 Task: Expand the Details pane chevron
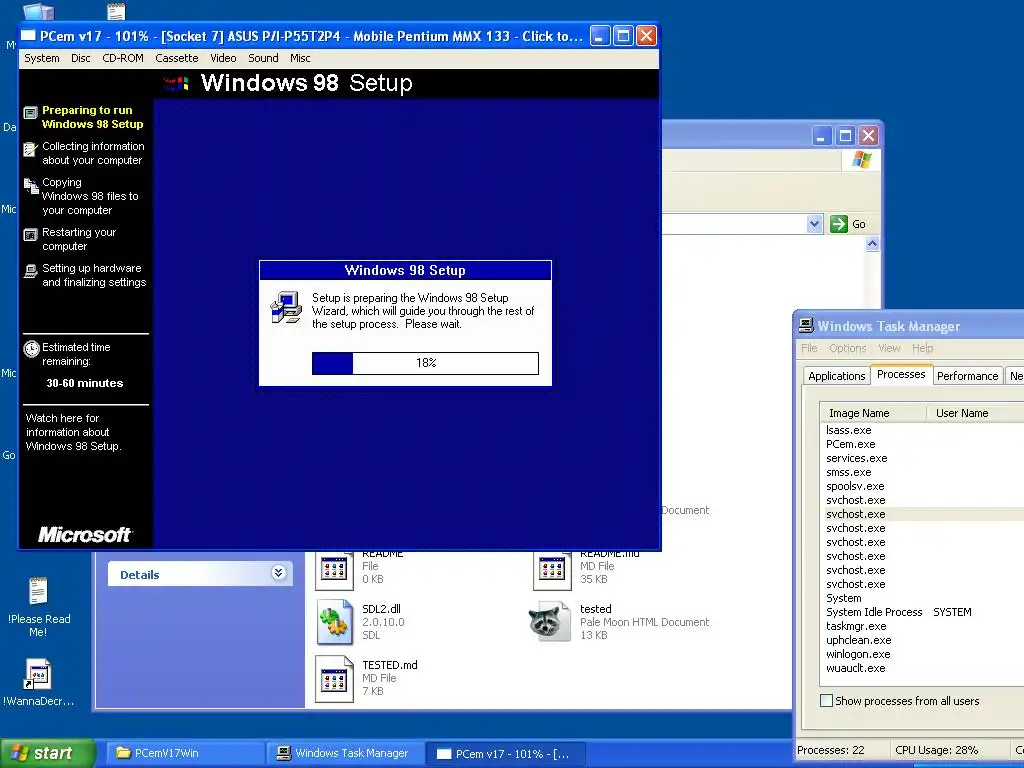pyautogui.click(x=279, y=573)
